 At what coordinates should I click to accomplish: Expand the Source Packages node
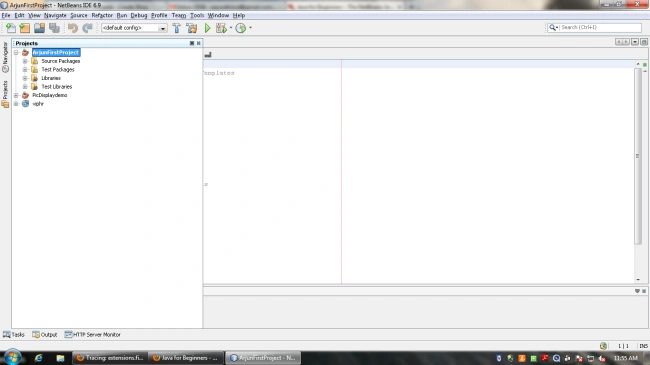point(25,61)
